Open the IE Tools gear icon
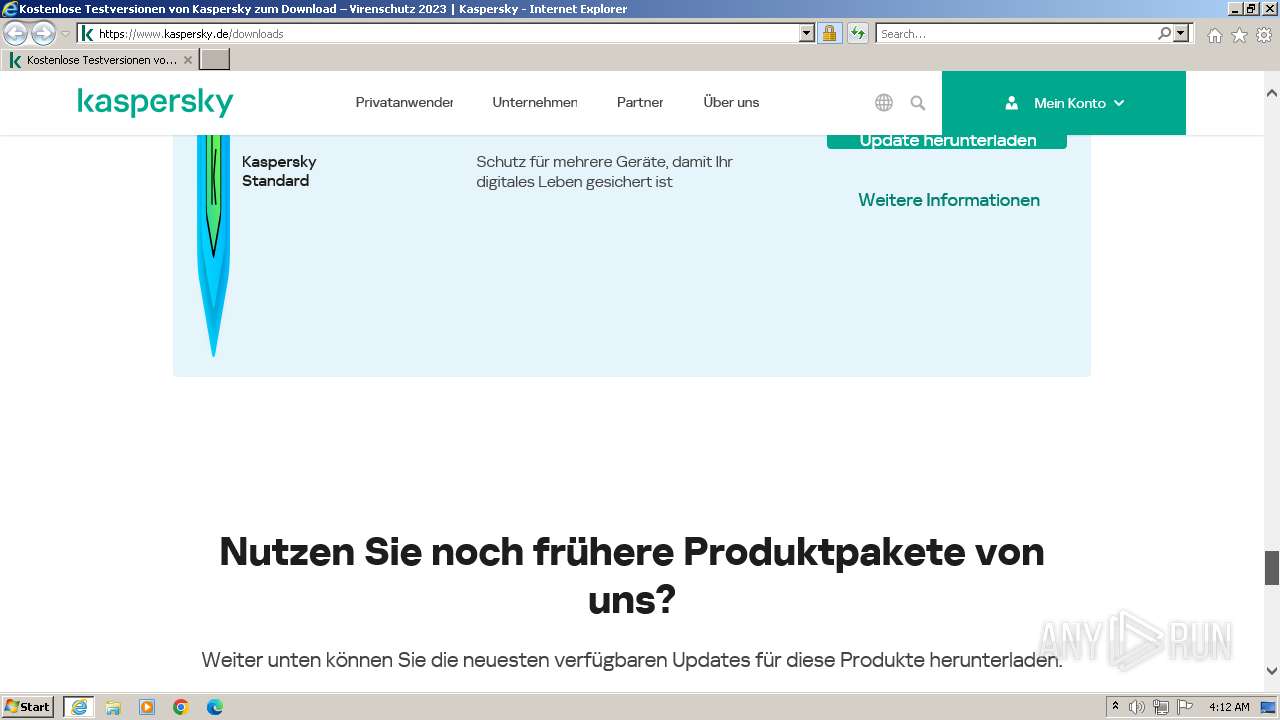Image resolution: width=1280 pixels, height=720 pixels. coord(1264,35)
